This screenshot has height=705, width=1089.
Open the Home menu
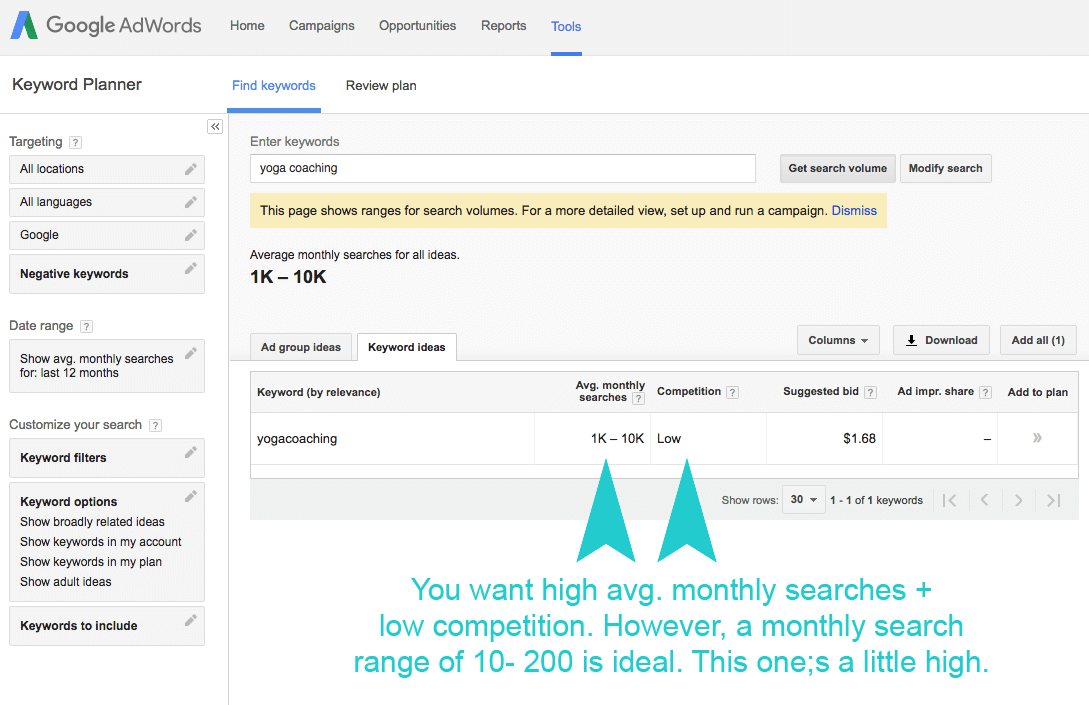click(247, 26)
